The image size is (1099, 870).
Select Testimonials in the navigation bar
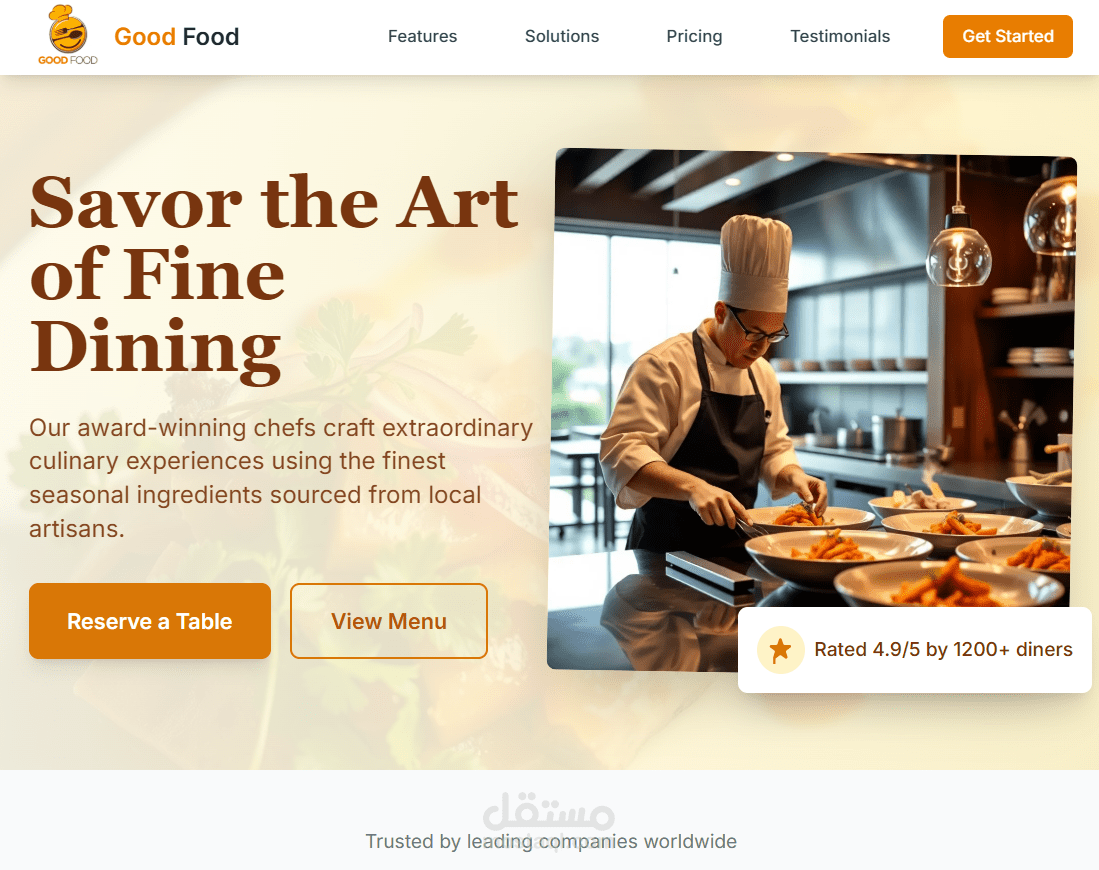click(x=840, y=36)
